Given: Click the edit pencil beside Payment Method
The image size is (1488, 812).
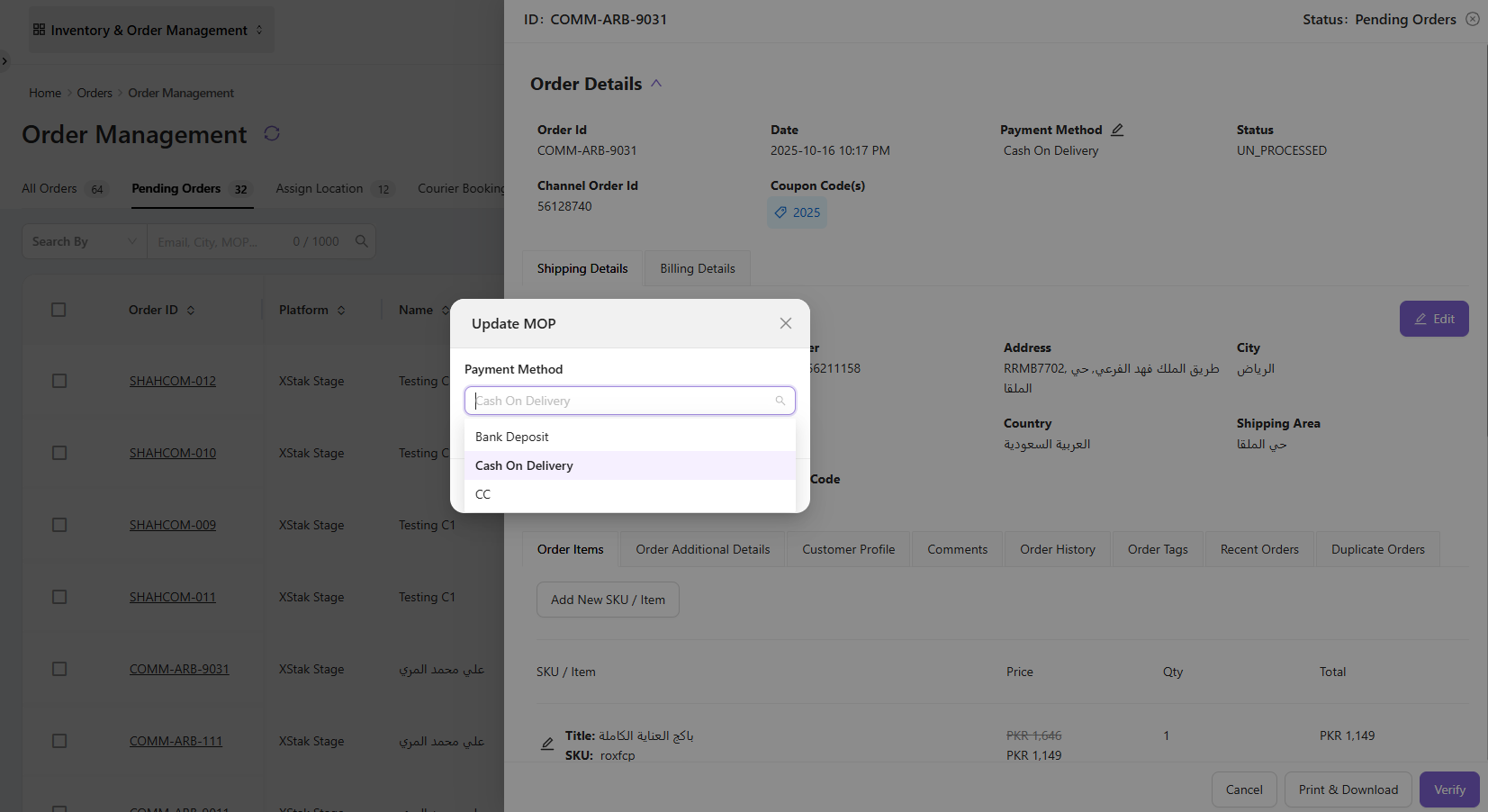Looking at the screenshot, I should click(1117, 130).
